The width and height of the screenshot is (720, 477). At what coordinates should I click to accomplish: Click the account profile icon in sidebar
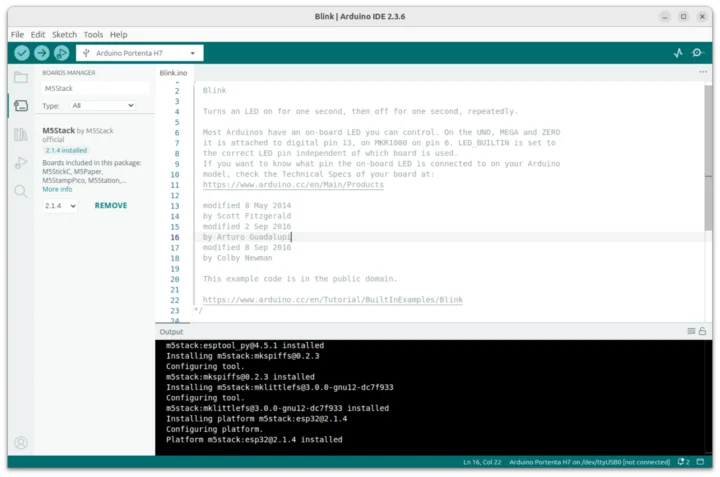click(x=21, y=443)
